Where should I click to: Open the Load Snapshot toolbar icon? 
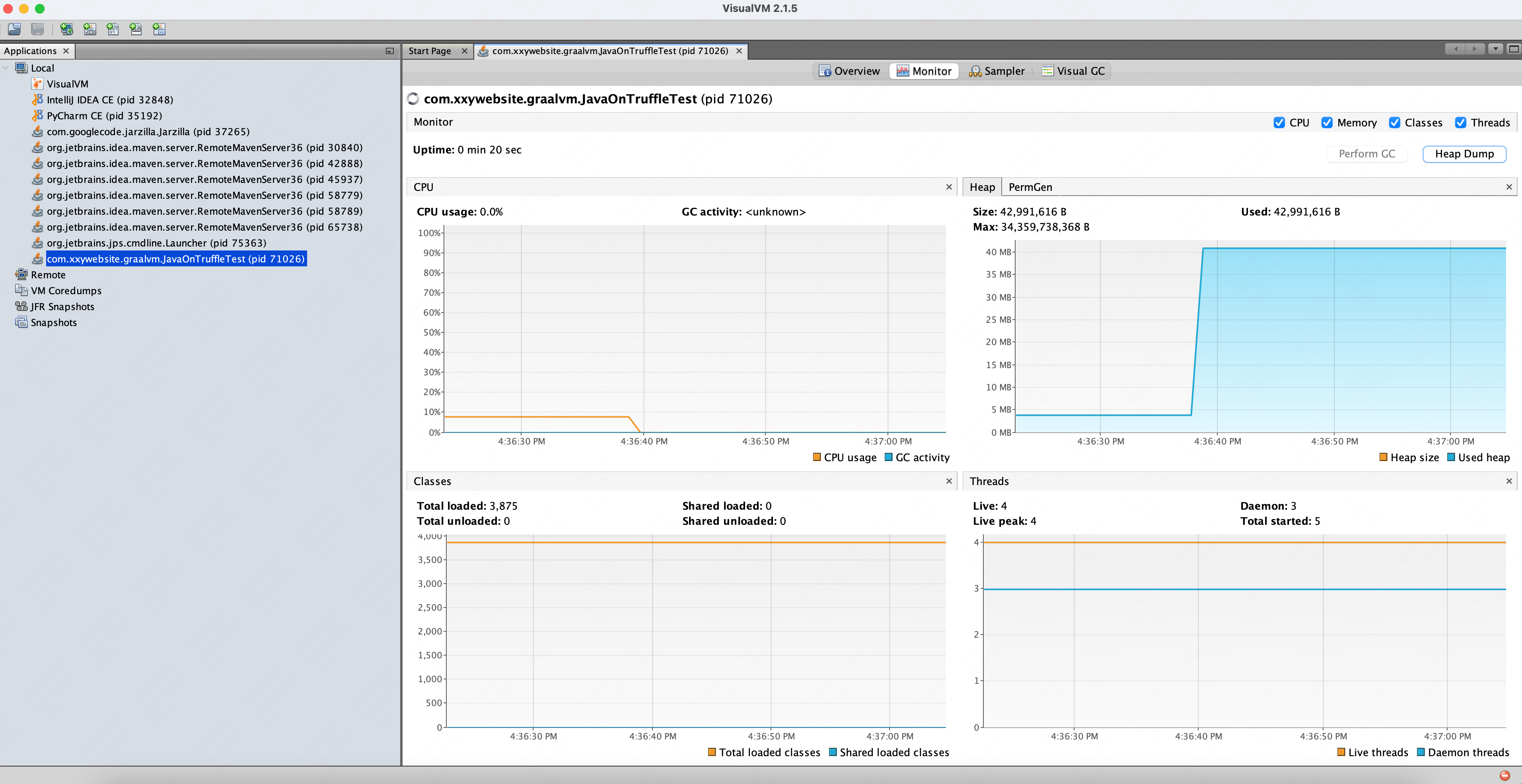pyautogui.click(x=15, y=29)
